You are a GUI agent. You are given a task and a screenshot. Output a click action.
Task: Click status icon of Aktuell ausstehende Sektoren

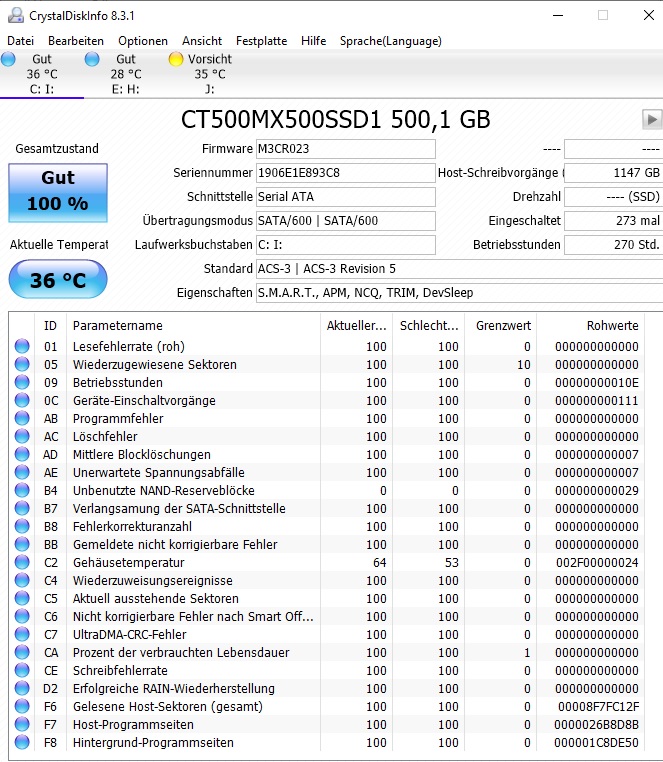coord(22,598)
